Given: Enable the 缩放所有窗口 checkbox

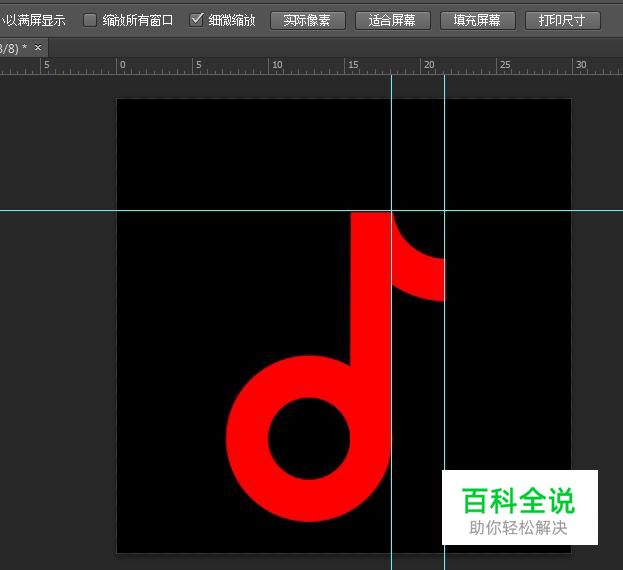Looking at the screenshot, I should 90,20.
